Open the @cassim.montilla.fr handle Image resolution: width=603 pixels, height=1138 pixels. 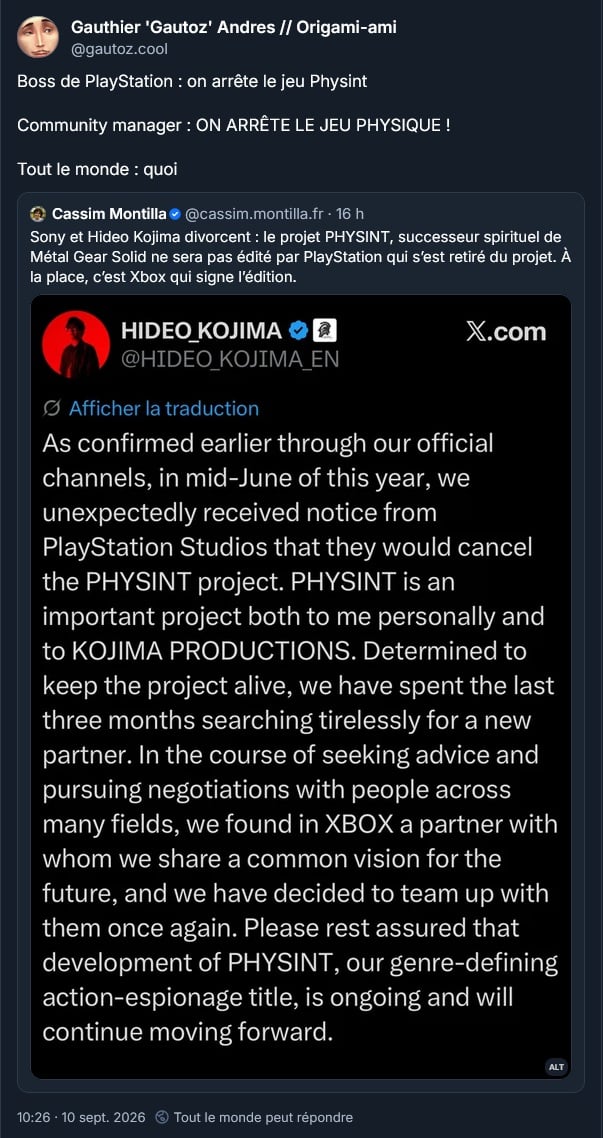tap(253, 213)
